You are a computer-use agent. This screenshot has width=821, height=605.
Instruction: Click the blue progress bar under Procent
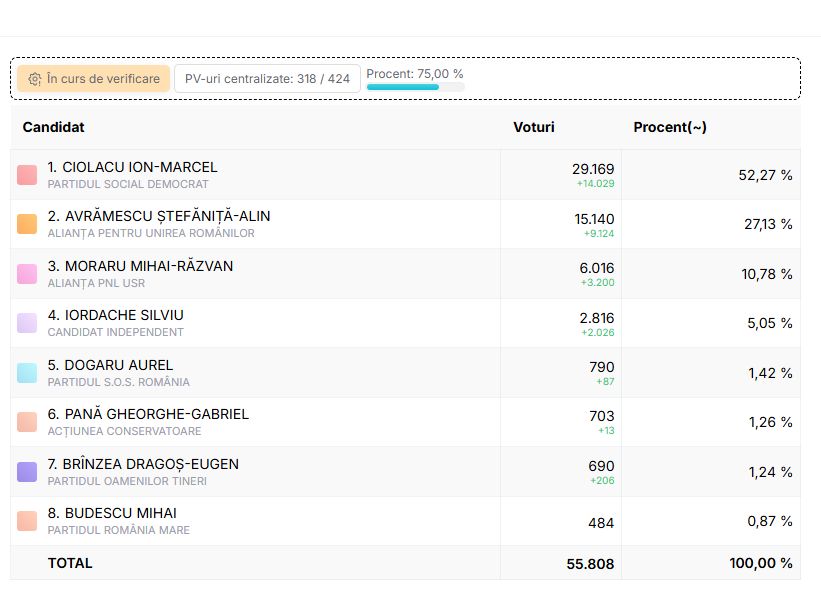tap(403, 88)
